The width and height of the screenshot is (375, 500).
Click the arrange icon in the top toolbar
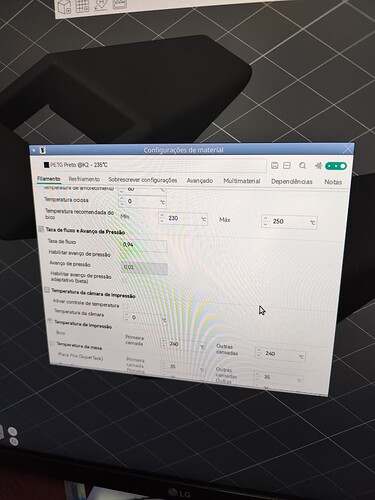tap(120, 4)
